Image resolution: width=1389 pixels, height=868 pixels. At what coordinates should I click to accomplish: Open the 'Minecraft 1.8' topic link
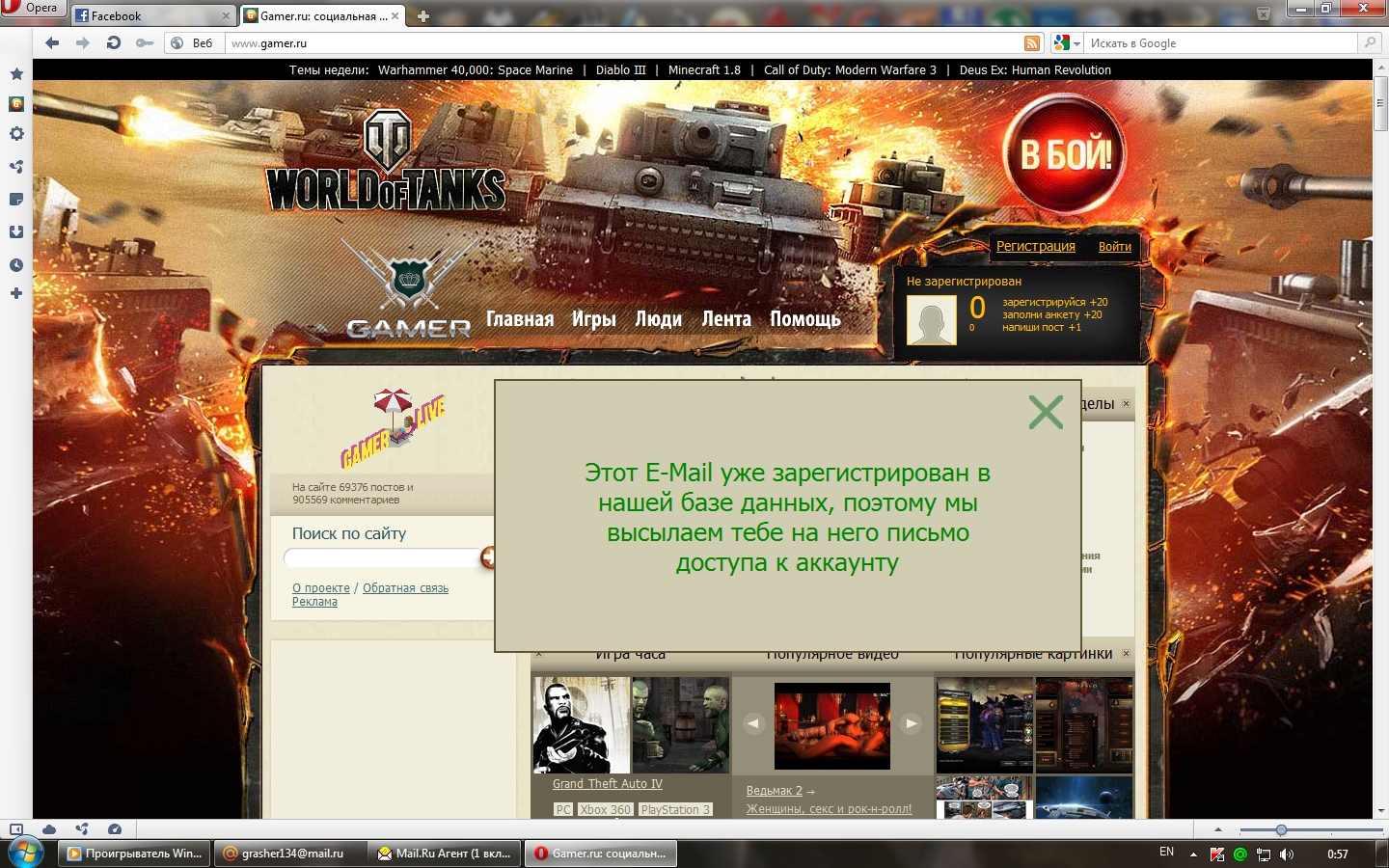pyautogui.click(x=704, y=70)
